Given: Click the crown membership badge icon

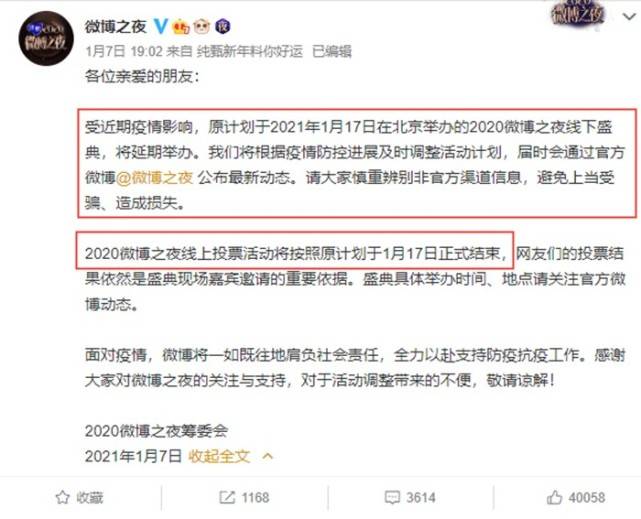Looking at the screenshot, I should 181,27.
